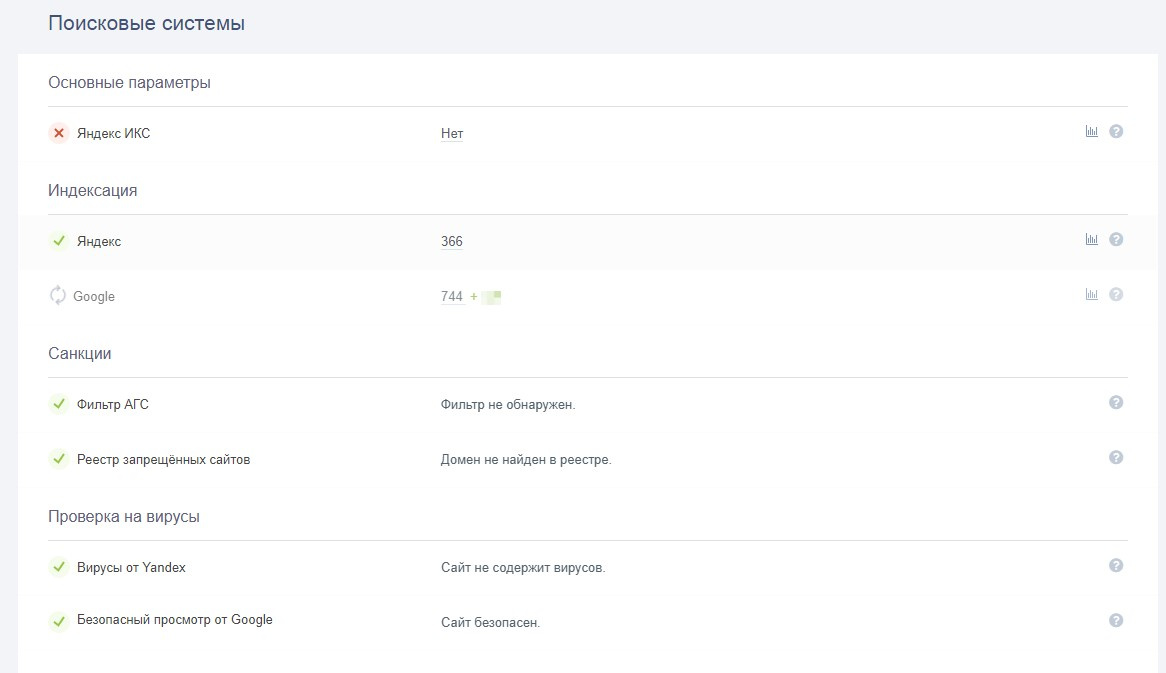Viewport: 1166px width, 673px height.
Task: Show help for Яндекс ИКС
Action: [1116, 131]
